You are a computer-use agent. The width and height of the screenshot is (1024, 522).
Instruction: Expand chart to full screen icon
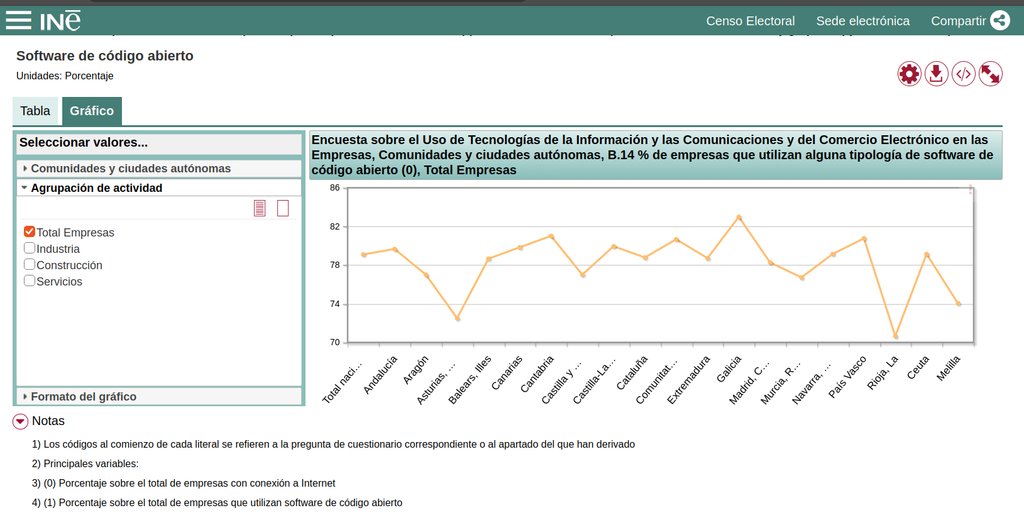point(991,74)
